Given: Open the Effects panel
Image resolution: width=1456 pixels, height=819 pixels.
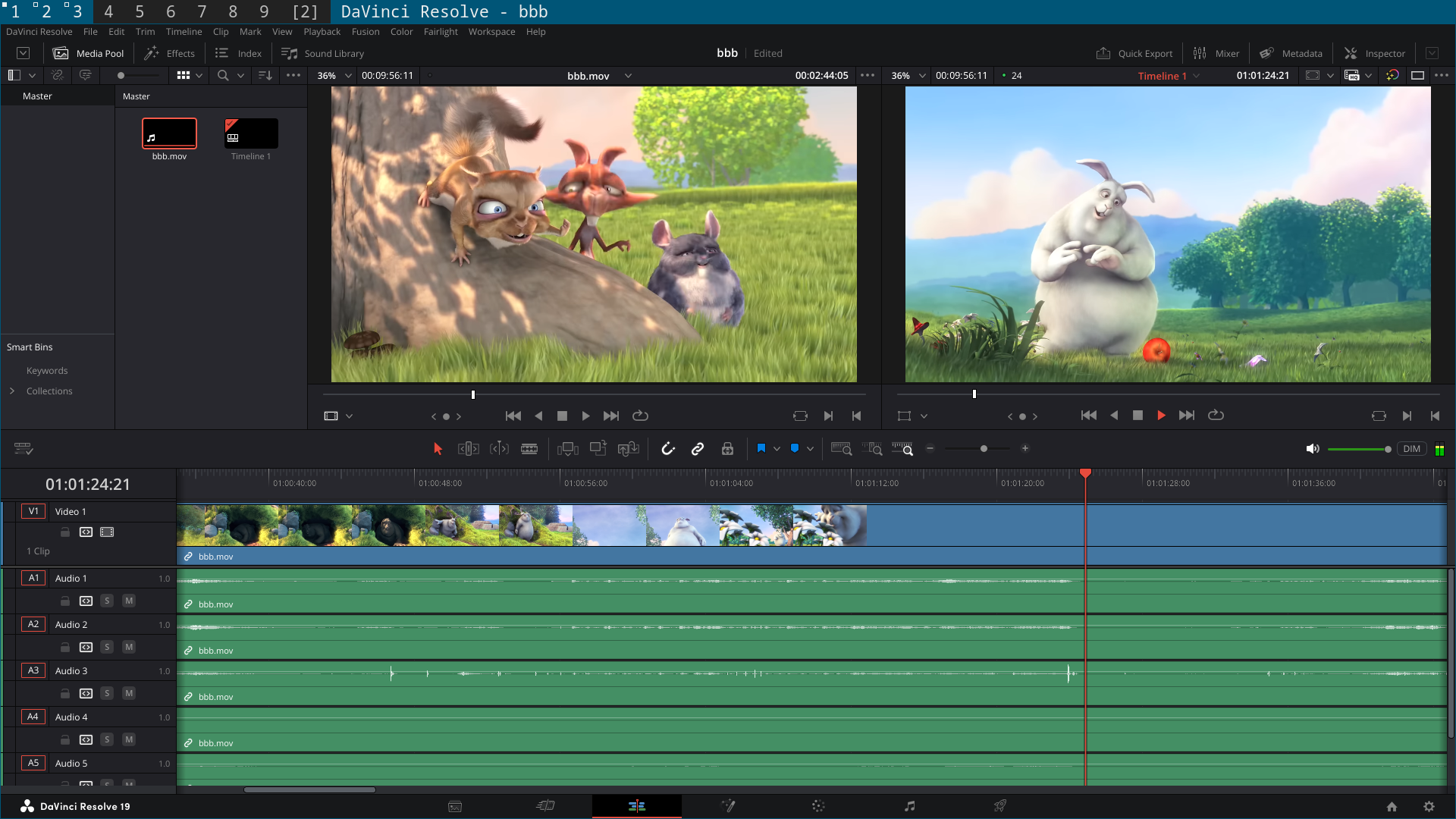Looking at the screenshot, I should coord(170,53).
